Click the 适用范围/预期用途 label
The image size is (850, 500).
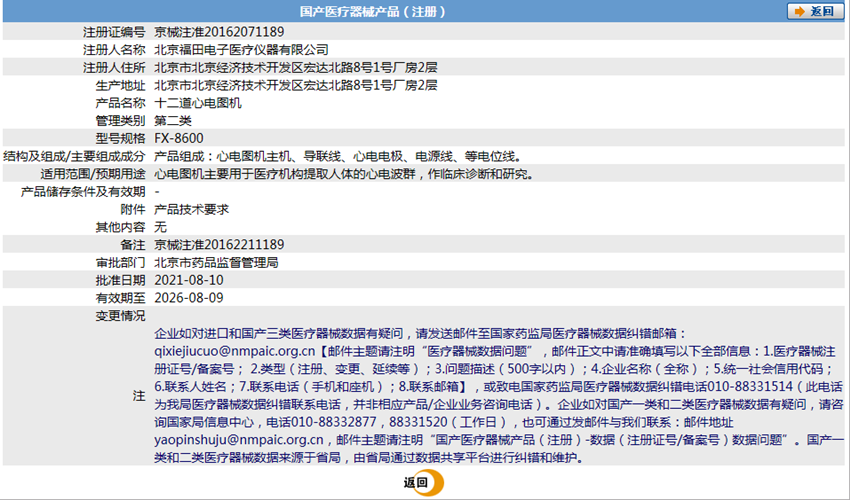pos(93,174)
